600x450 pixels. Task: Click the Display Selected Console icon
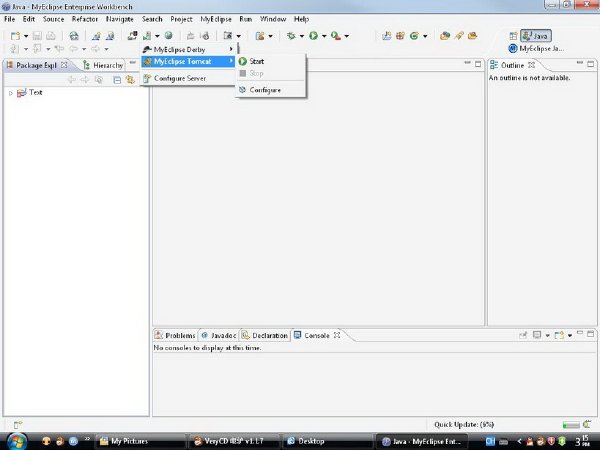(x=537, y=335)
